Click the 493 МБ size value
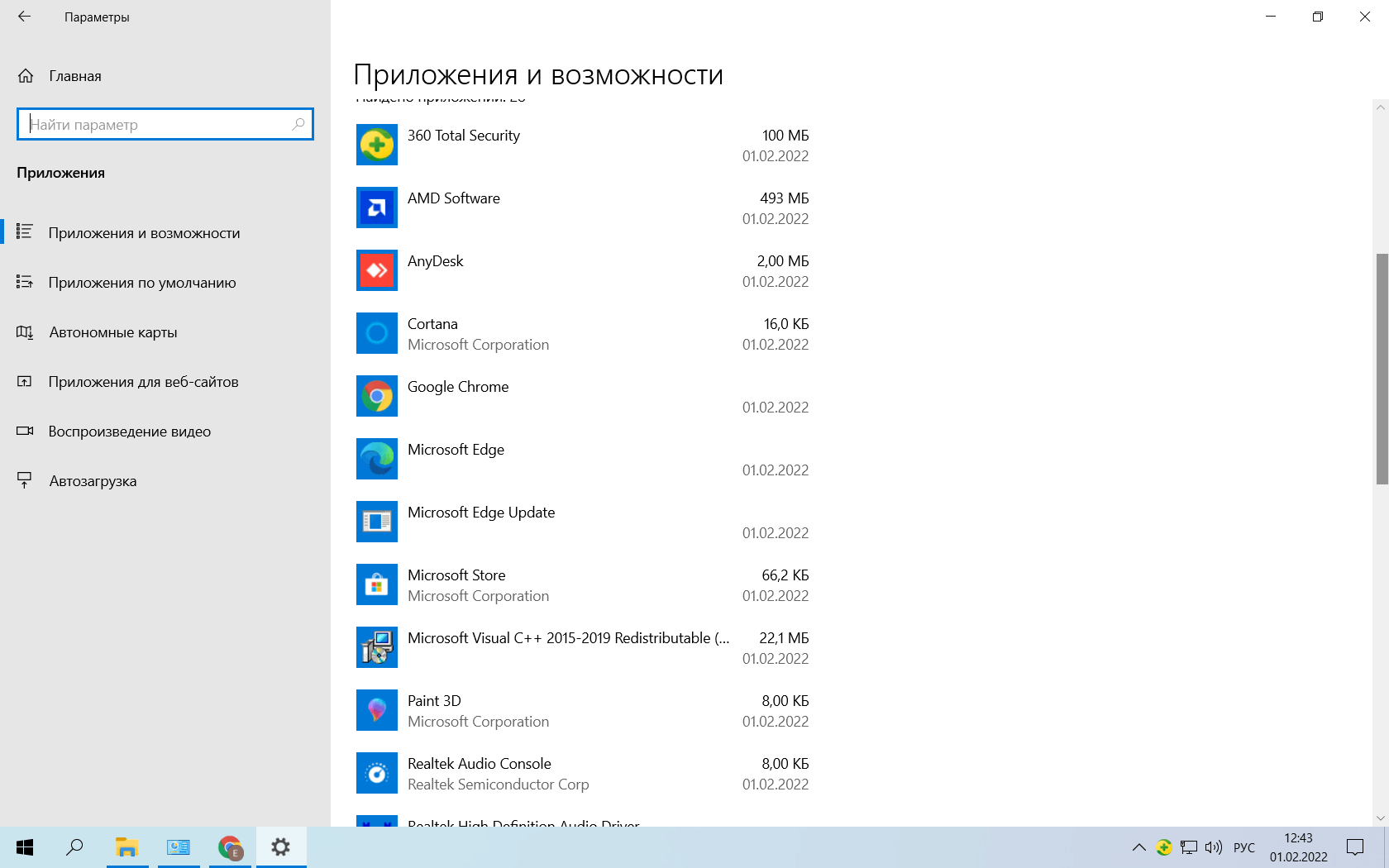Screen dimensions: 1389x868 (785, 198)
